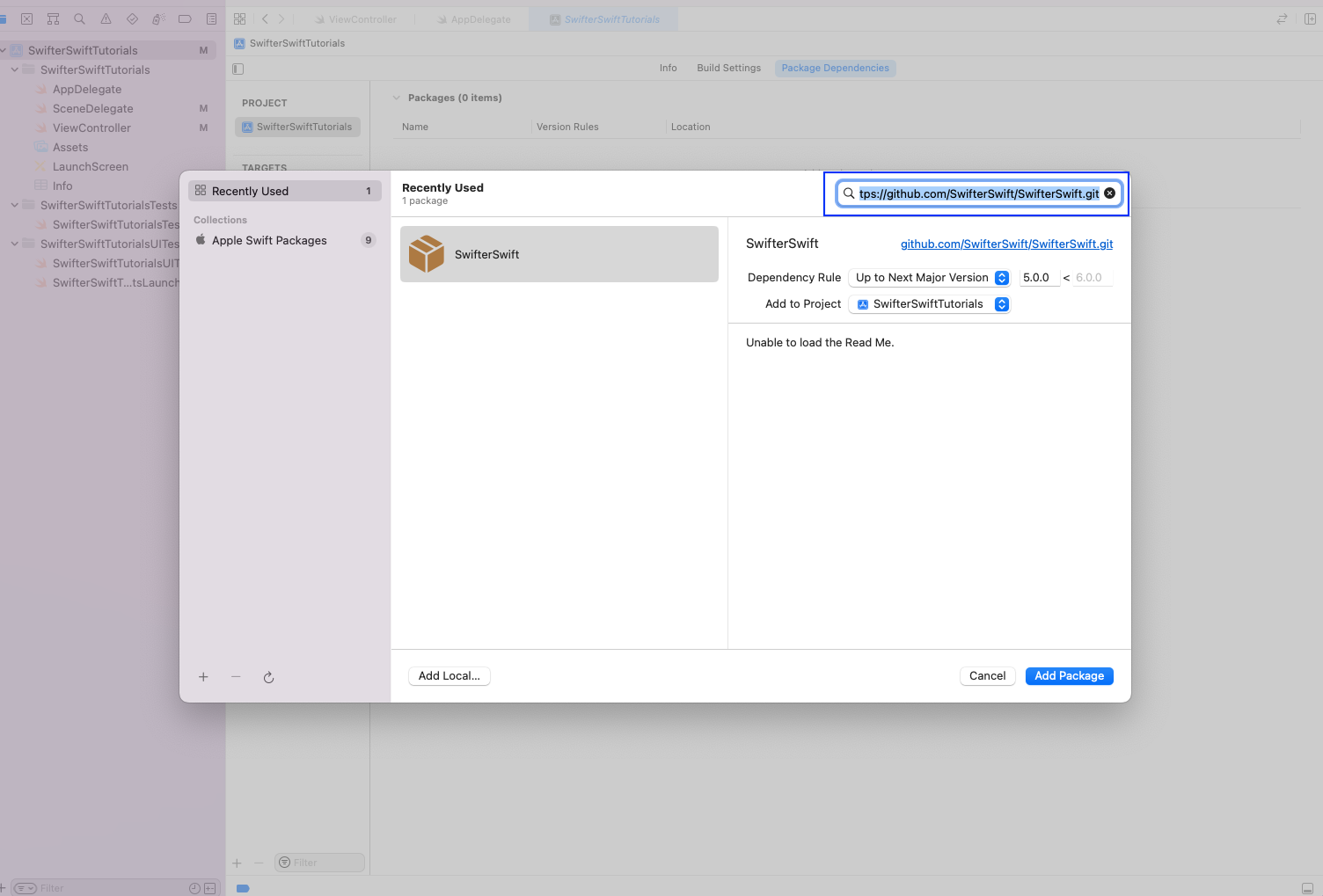Click the package URL search field
Image resolution: width=1323 pixels, height=896 pixels.
(978, 193)
